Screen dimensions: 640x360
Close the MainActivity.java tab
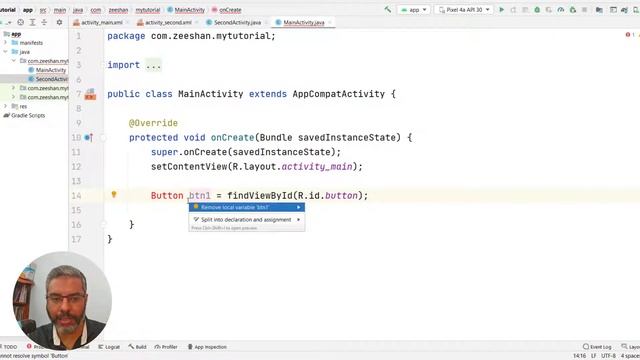330,22
